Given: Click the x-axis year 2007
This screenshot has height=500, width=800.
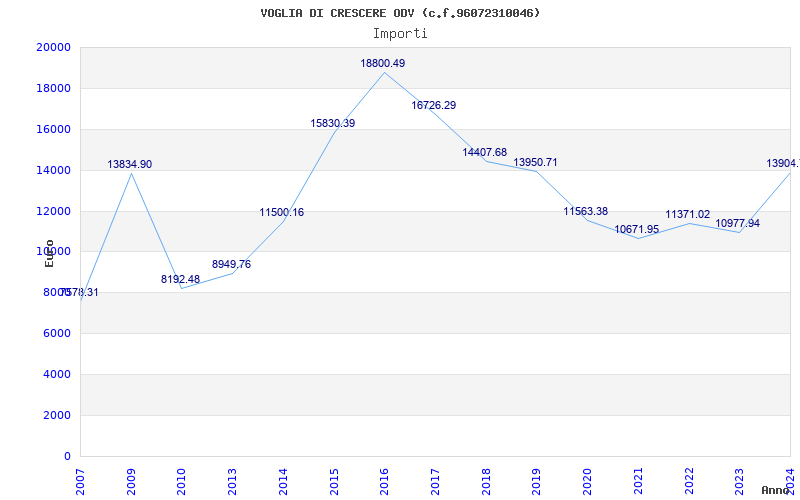Looking at the screenshot, I should (x=80, y=482).
